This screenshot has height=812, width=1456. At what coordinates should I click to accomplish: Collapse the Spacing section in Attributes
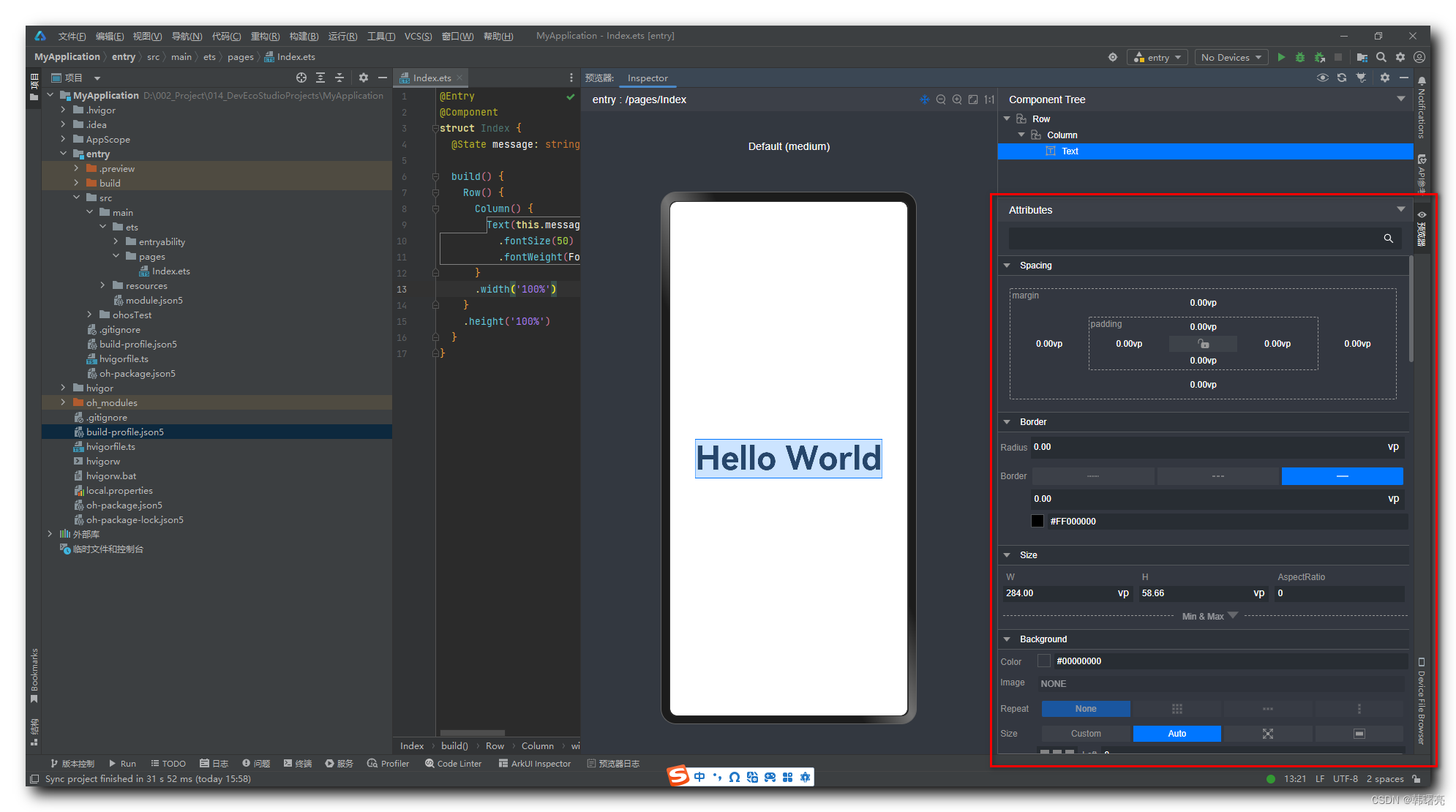(1007, 266)
